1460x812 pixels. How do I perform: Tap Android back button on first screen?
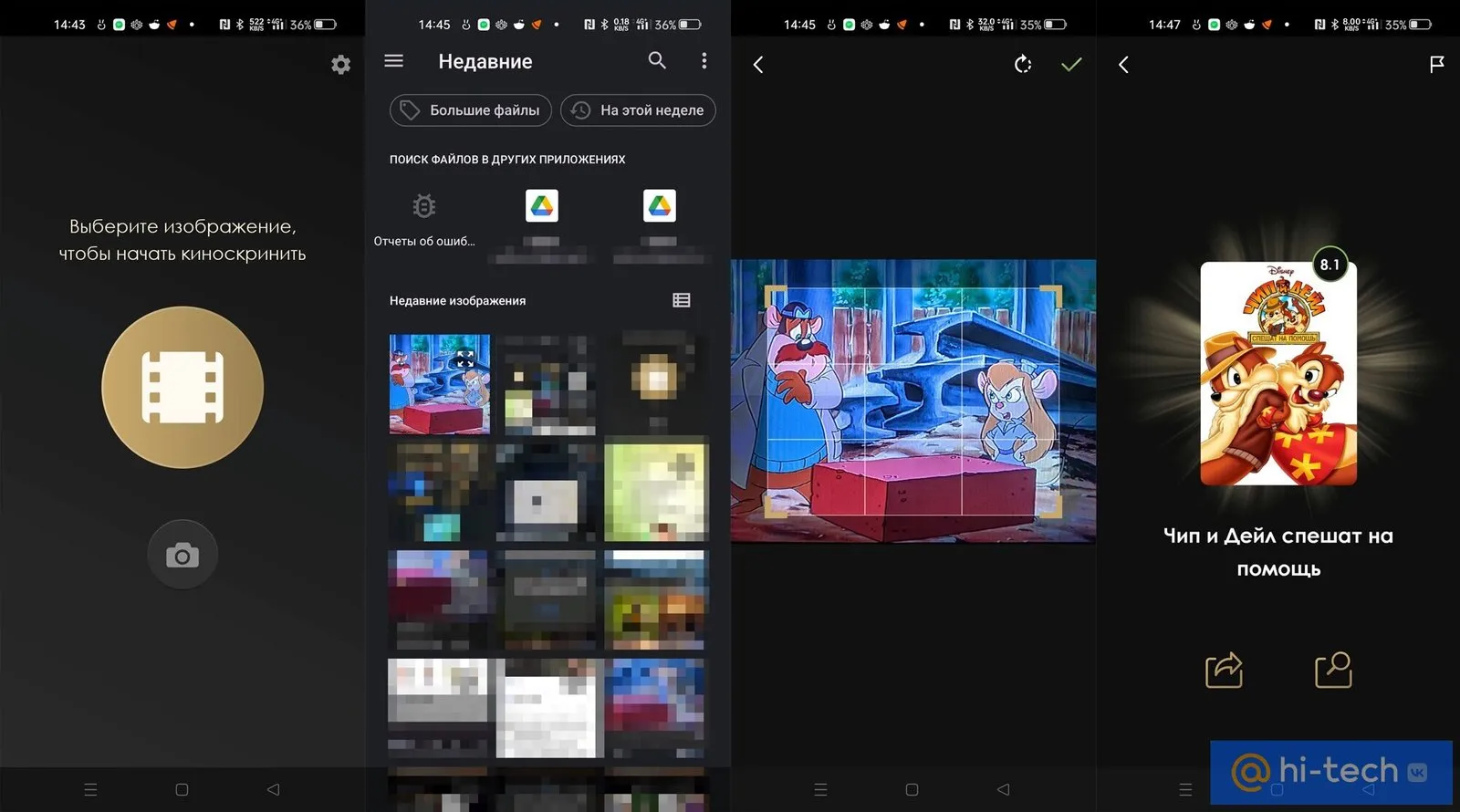click(x=273, y=789)
